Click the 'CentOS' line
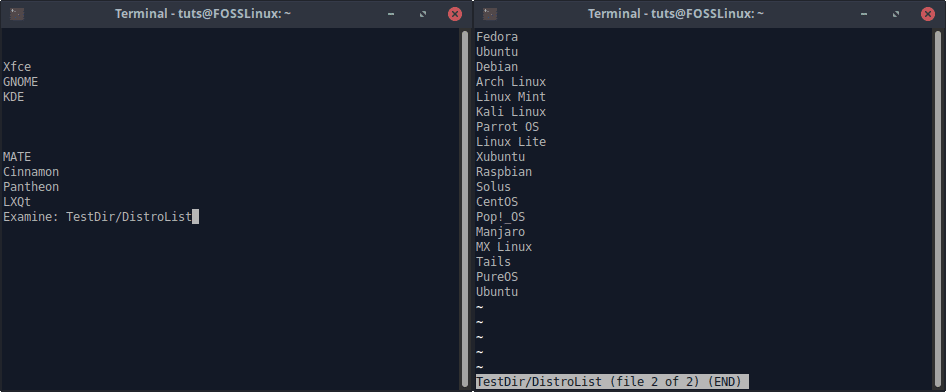The image size is (946, 392). (x=497, y=202)
